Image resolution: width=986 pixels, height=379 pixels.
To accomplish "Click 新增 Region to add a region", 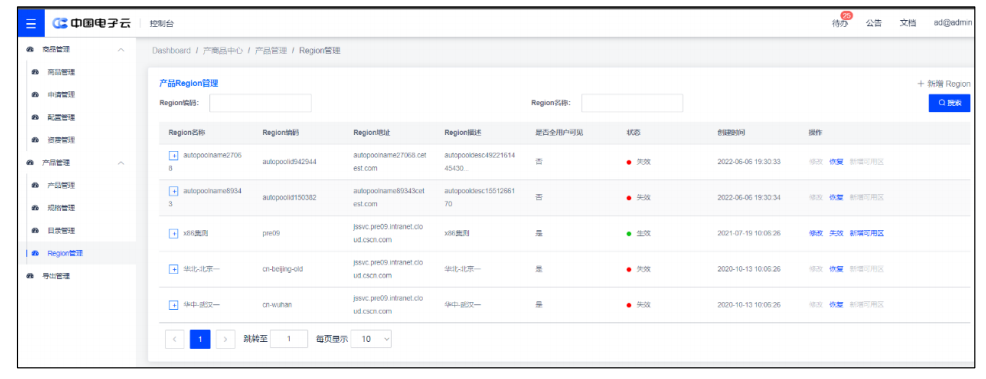I will (x=944, y=84).
